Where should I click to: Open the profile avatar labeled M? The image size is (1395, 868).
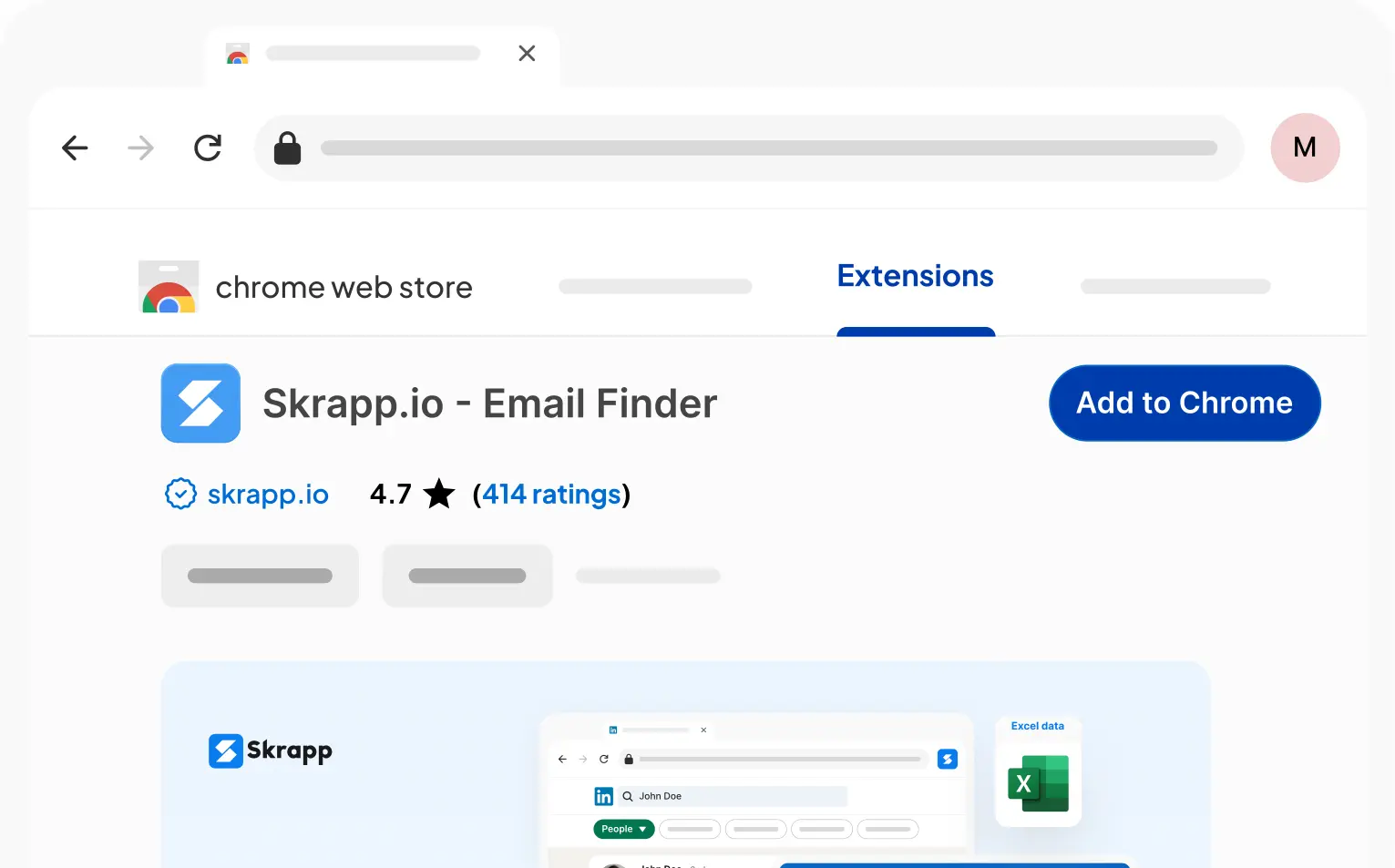[1305, 148]
